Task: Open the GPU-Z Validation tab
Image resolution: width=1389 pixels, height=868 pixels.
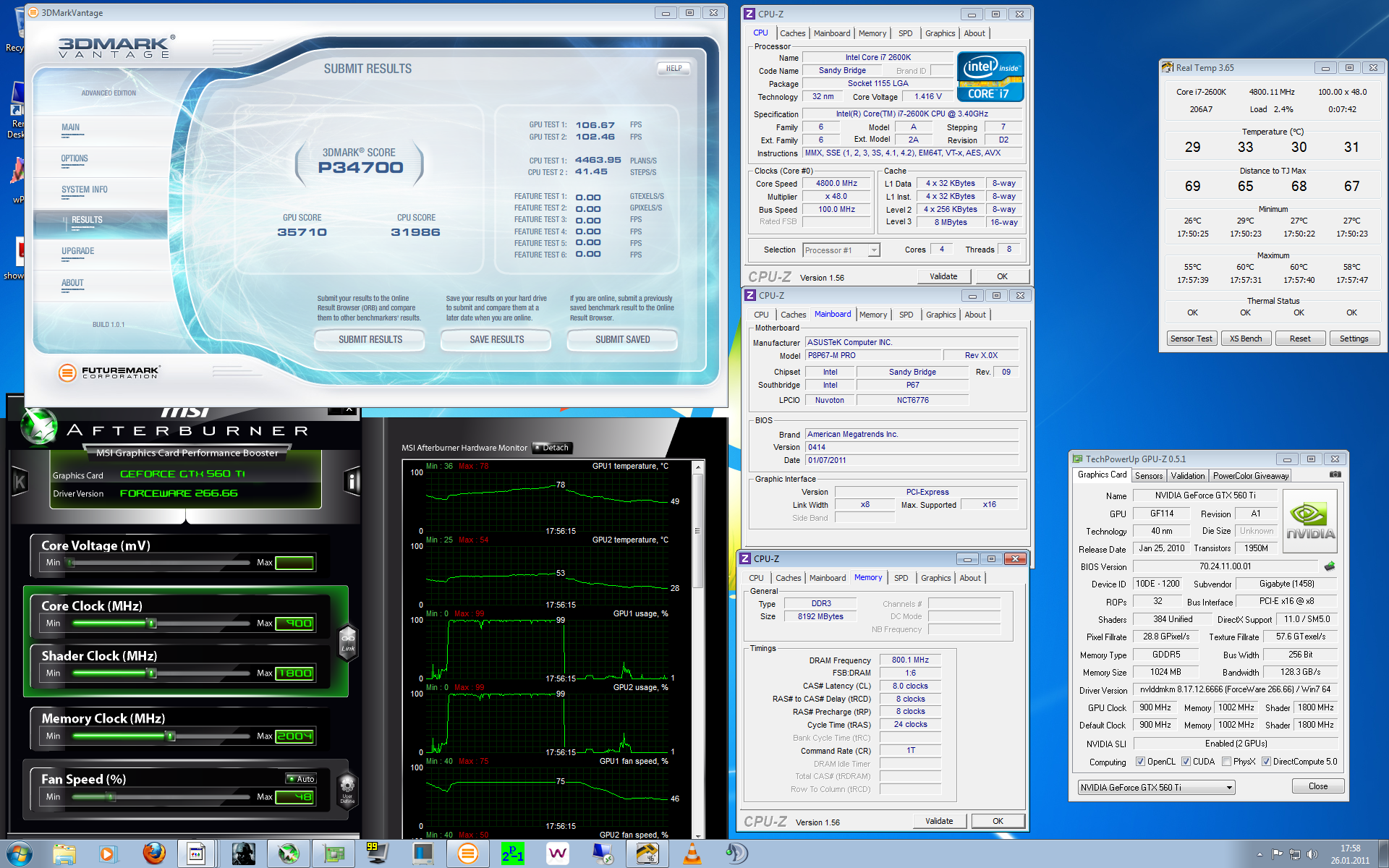Action: pos(1187,476)
